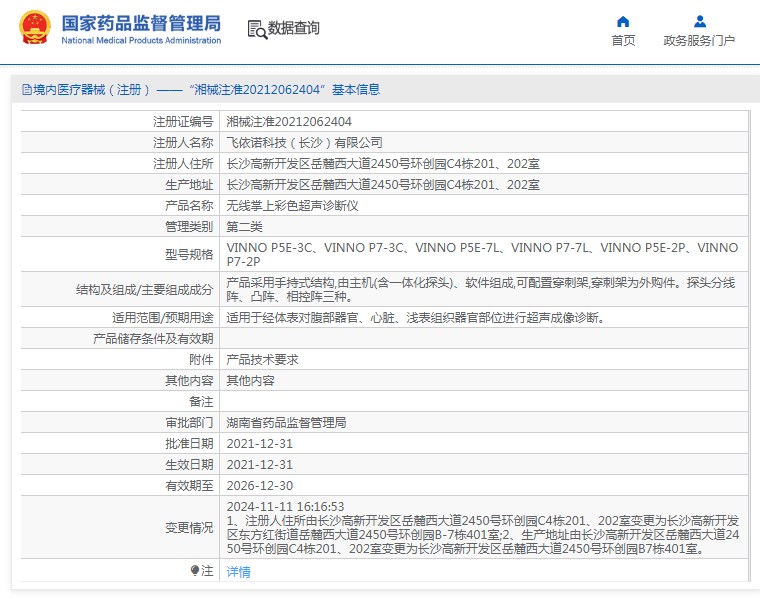Click the 数据查询 heading text

[294, 29]
